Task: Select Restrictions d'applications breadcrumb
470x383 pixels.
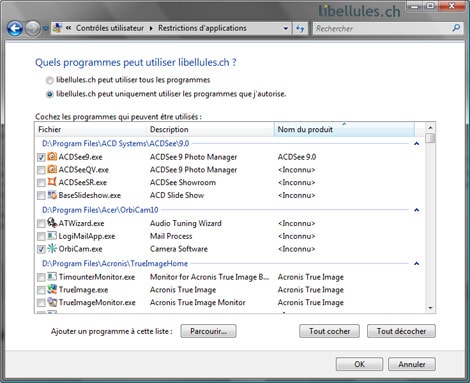Action: click(x=202, y=28)
